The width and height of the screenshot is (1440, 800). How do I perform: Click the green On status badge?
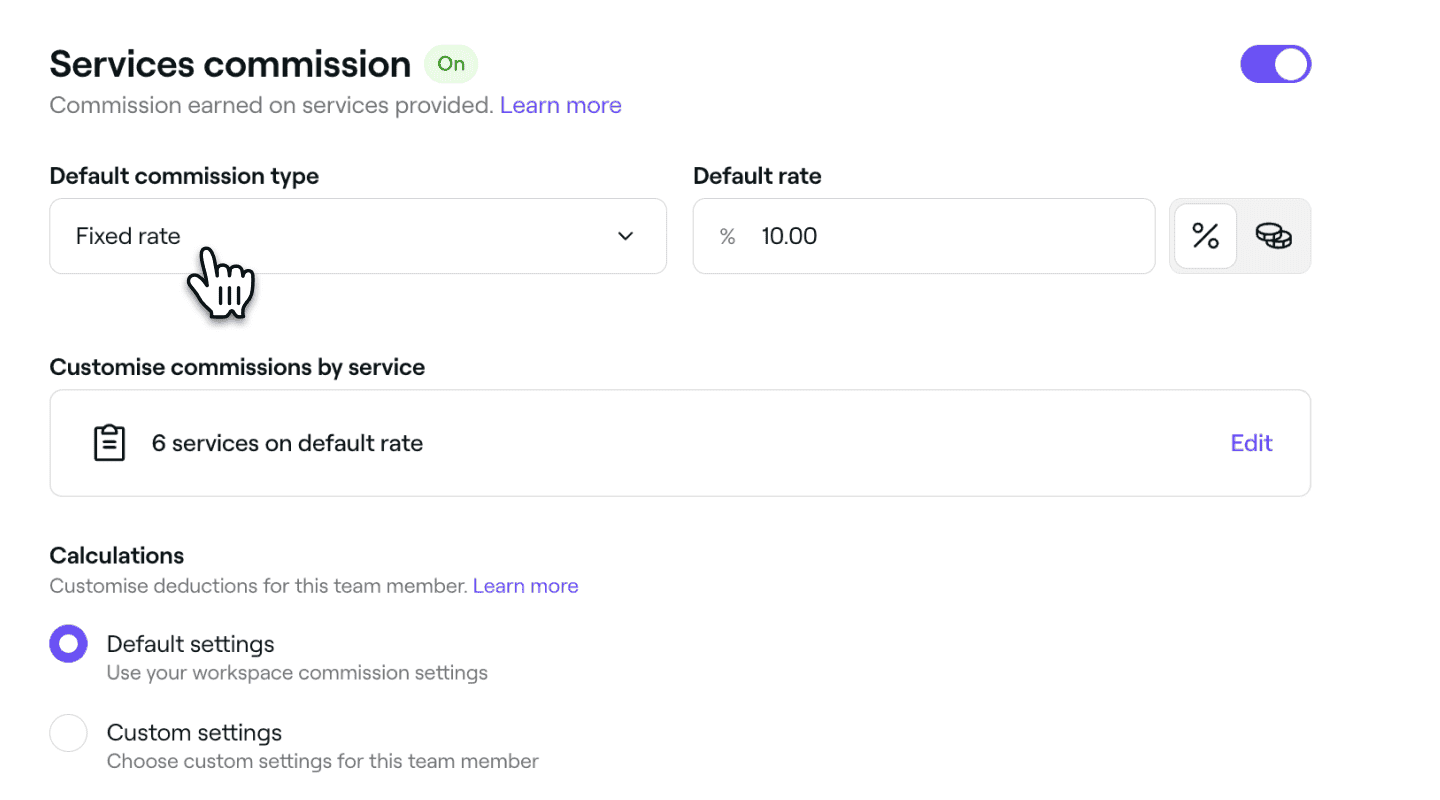click(x=451, y=64)
